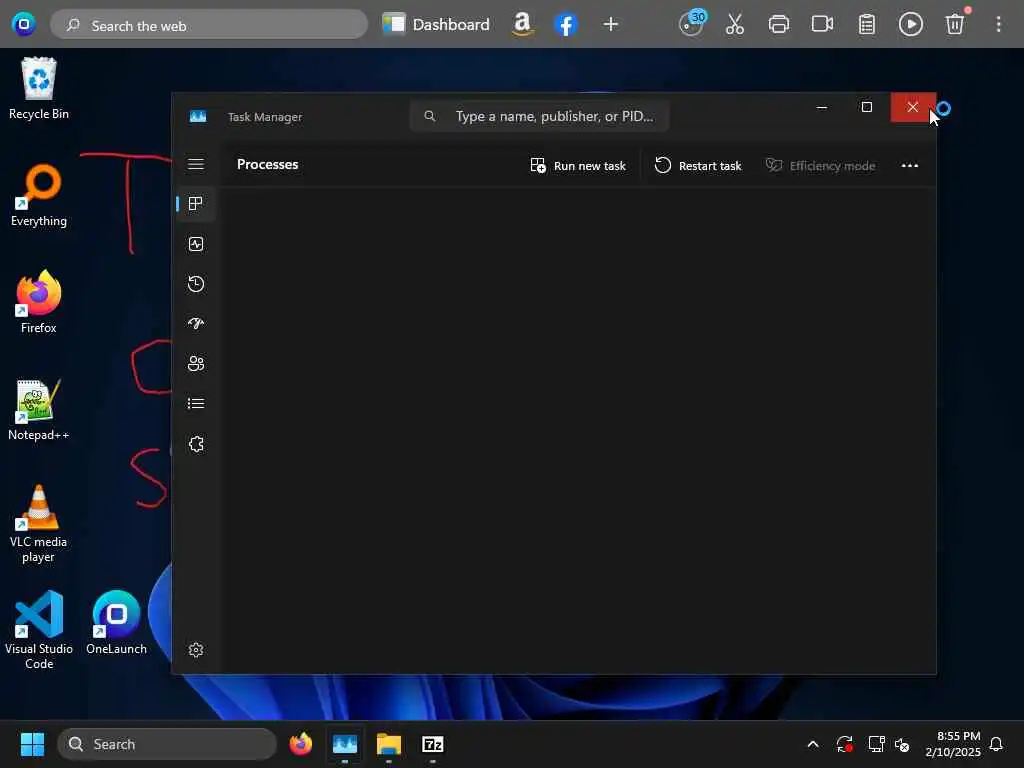Click the Efficiency mode button
Screen dimensions: 1024x768
pyautogui.click(x=821, y=166)
